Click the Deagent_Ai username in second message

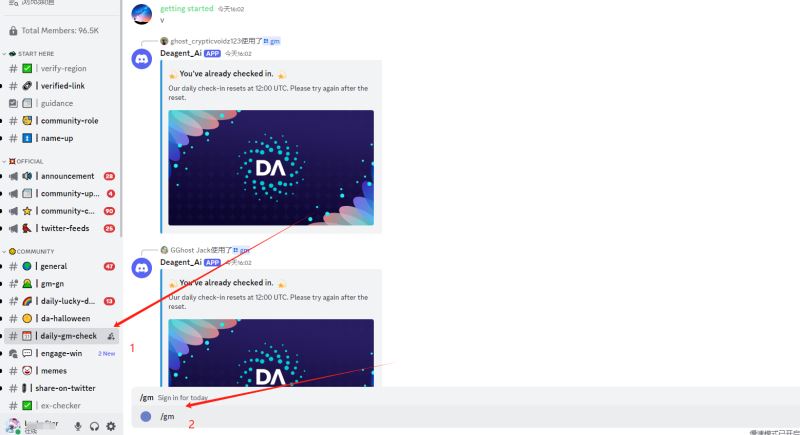(181, 262)
